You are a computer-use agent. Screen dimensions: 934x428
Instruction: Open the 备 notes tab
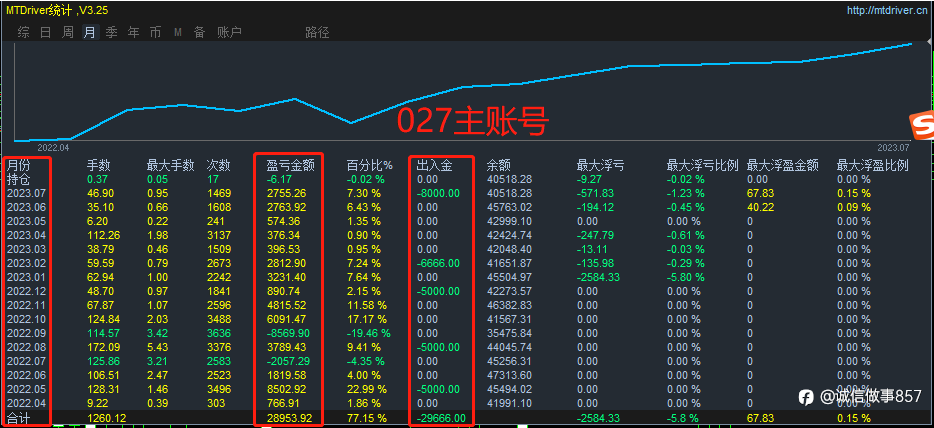(x=200, y=32)
